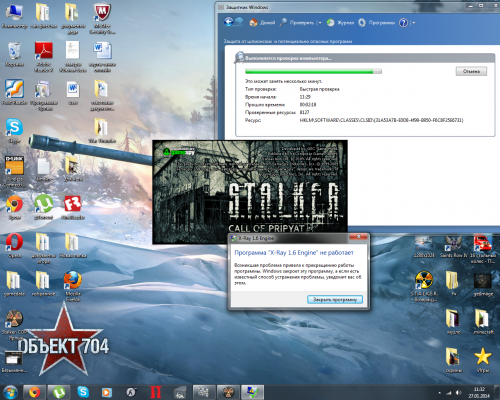Launch Mozilla Firefox desktop shortcut
500x400 pixels.
point(73,286)
